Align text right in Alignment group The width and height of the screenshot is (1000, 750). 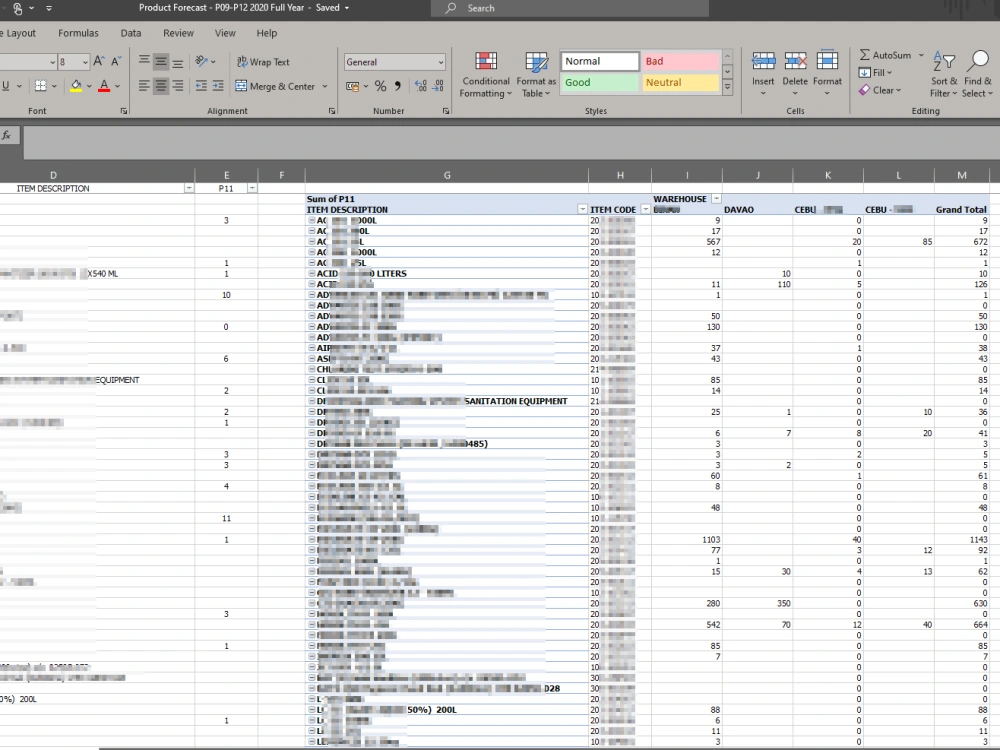[x=178, y=85]
